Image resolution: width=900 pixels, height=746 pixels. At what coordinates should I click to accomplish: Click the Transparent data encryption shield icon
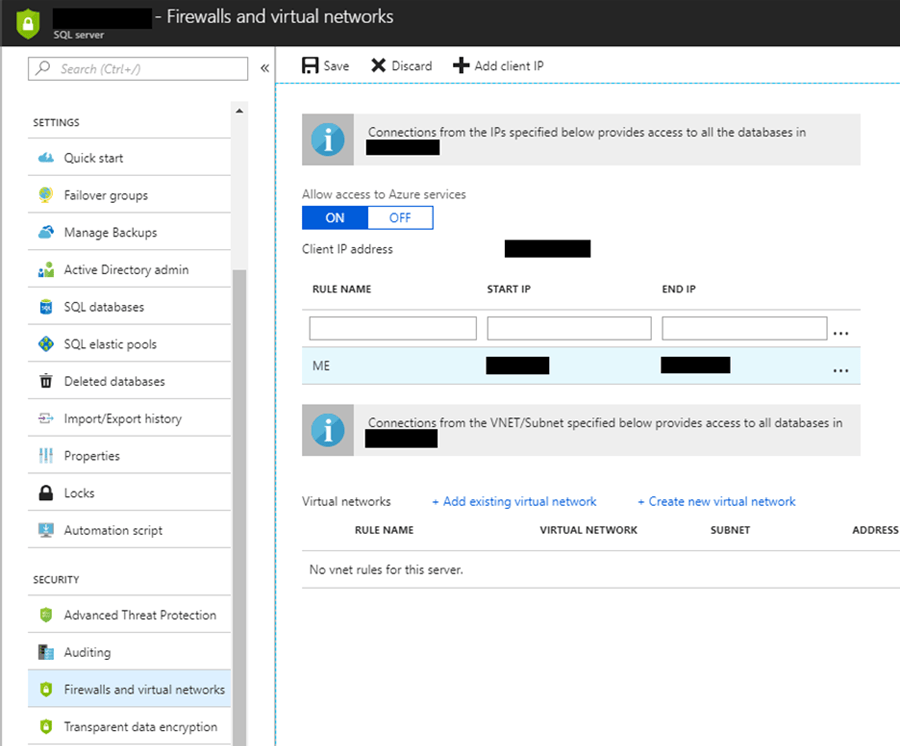click(46, 726)
